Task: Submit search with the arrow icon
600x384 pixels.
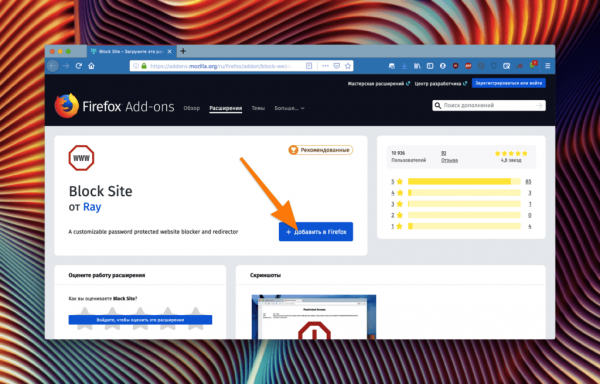Action: [x=539, y=105]
